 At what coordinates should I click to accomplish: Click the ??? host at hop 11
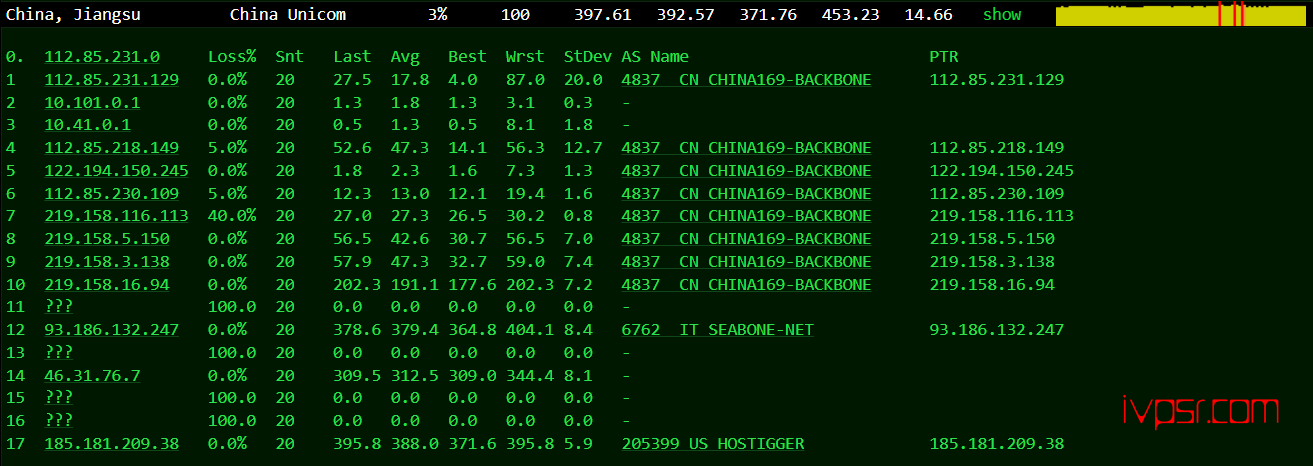click(59, 307)
